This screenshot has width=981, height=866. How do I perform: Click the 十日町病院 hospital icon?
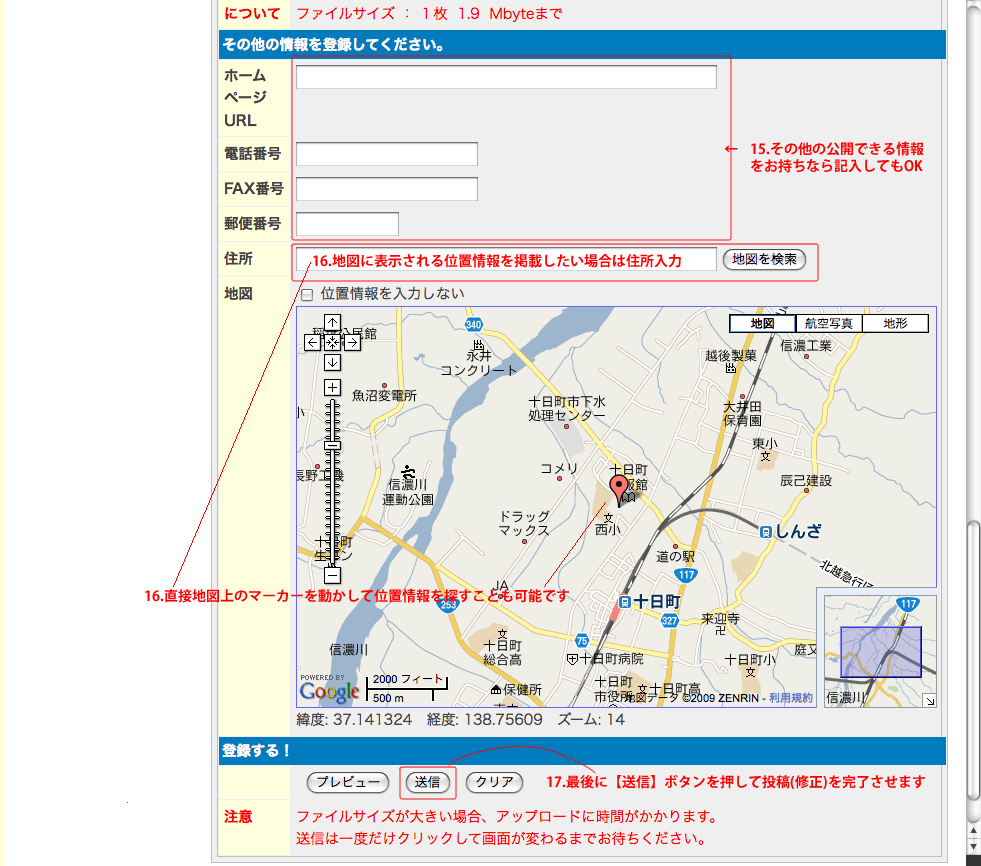(572, 659)
